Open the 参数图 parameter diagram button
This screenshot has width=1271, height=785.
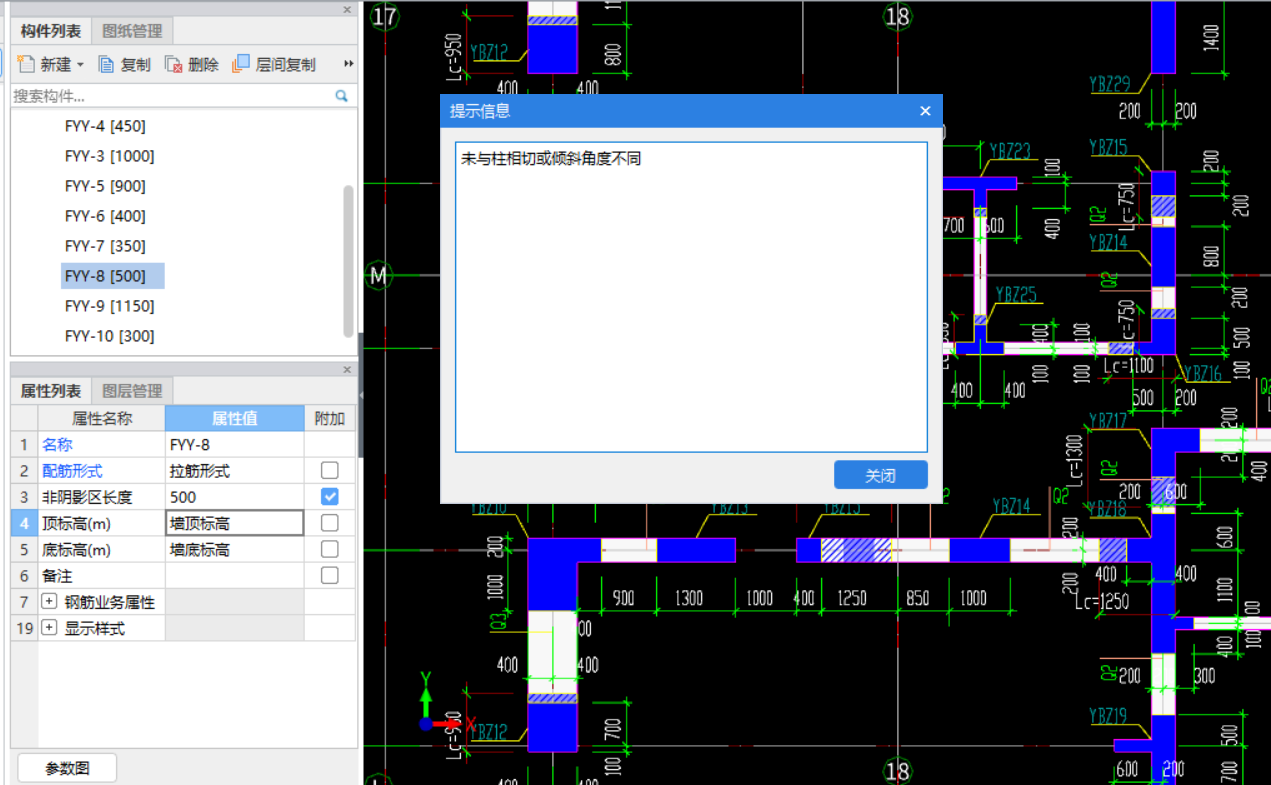click(x=67, y=768)
